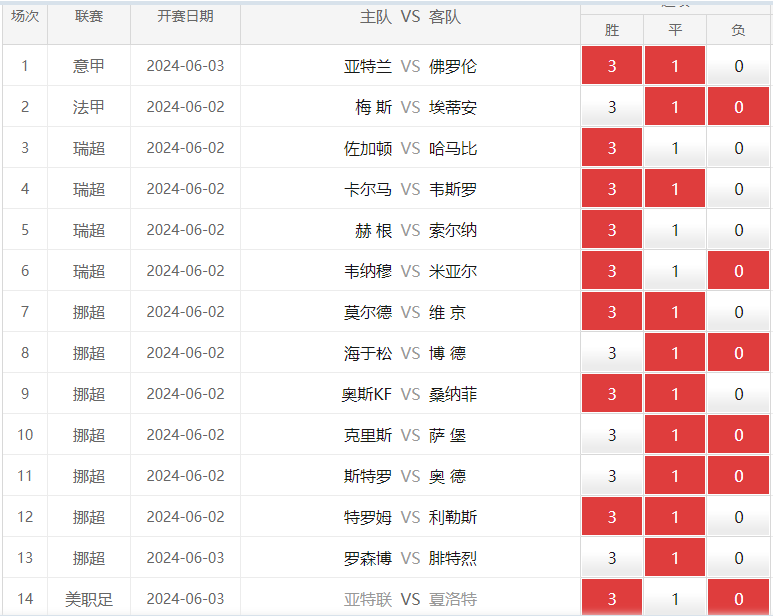Image resolution: width=773 pixels, height=616 pixels.
Task: Toggle 平 (1) for match 1 亚特兰 vs 佛罗伦
Action: point(675,66)
